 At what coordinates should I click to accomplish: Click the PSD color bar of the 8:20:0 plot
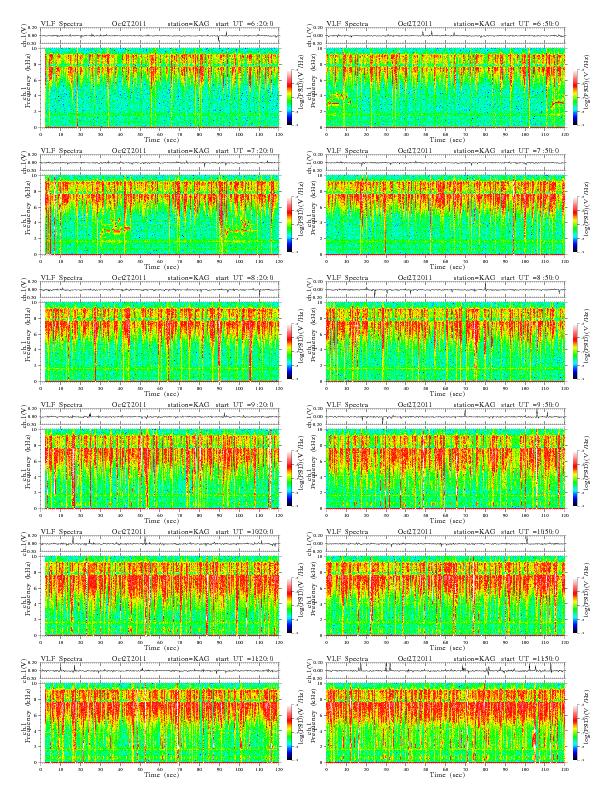[x=289, y=351]
